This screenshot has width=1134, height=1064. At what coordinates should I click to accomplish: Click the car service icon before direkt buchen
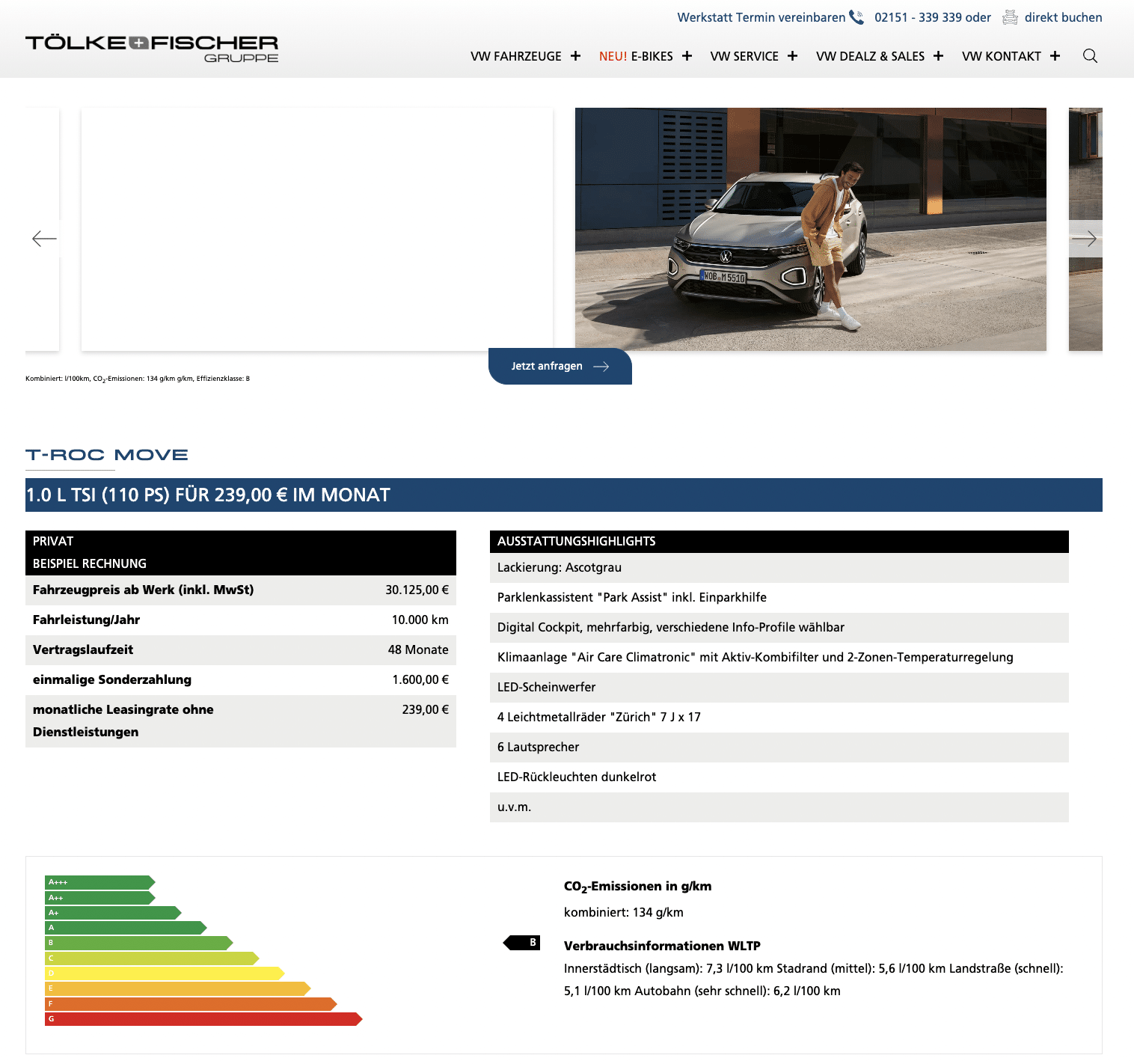[1010, 17]
